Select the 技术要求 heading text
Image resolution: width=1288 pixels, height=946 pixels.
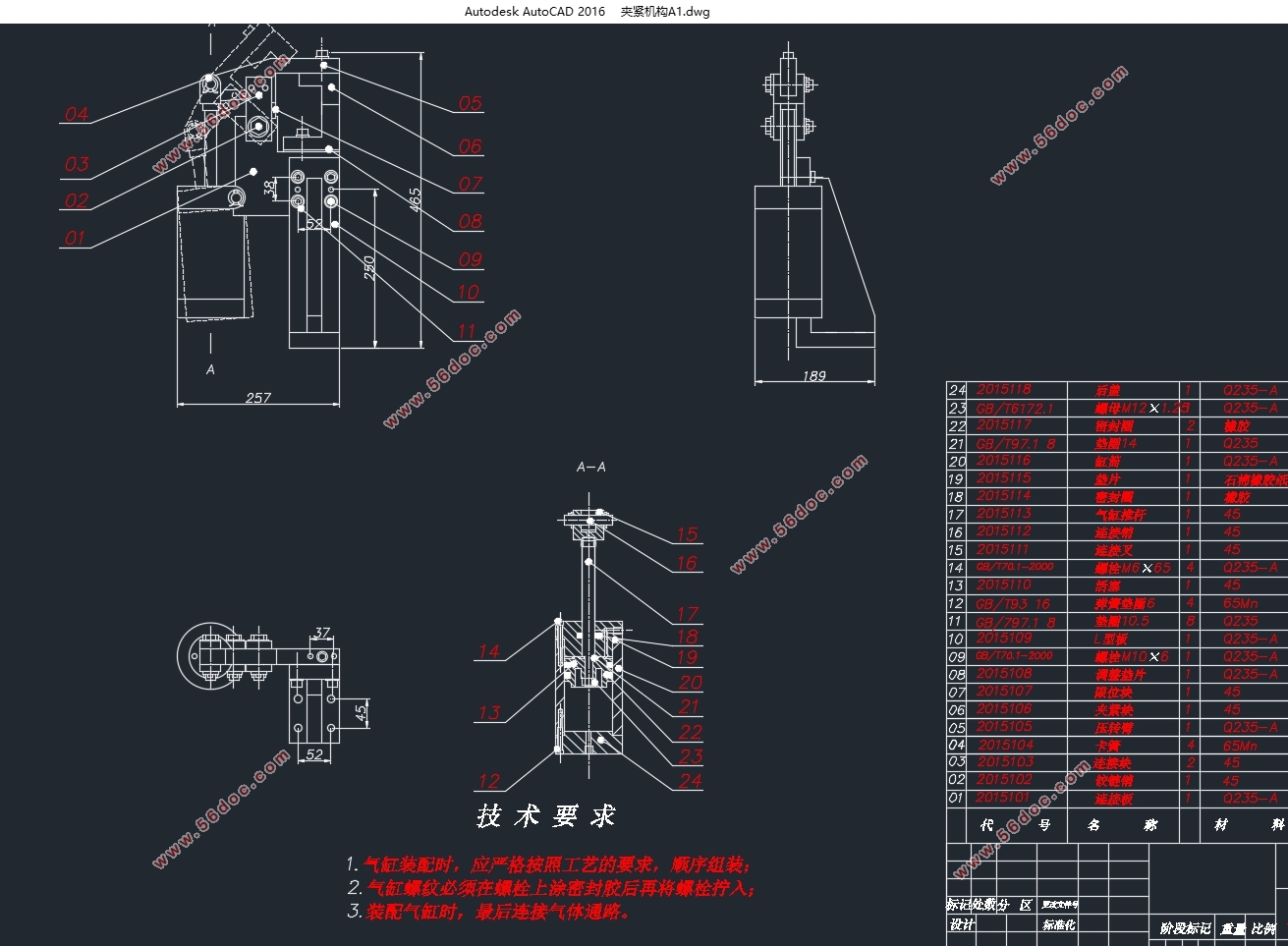pyautogui.click(x=546, y=816)
